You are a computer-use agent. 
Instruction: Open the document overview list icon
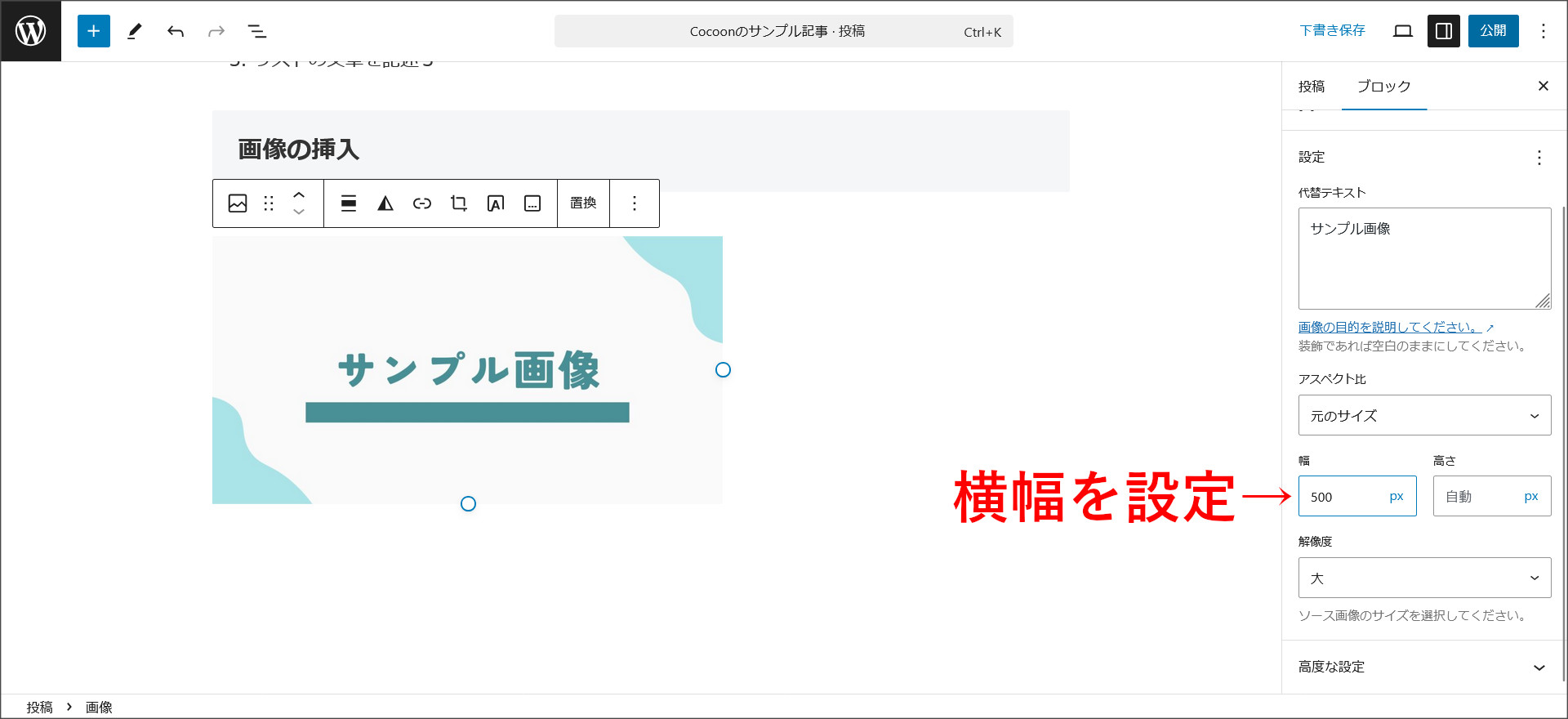tap(257, 31)
